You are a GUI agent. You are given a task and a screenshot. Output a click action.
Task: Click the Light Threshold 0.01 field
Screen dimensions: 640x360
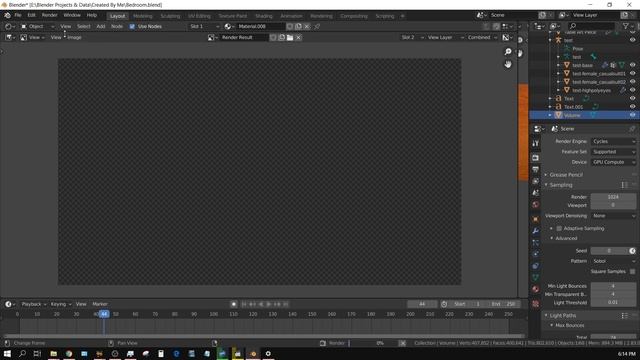pyautogui.click(x=613, y=303)
